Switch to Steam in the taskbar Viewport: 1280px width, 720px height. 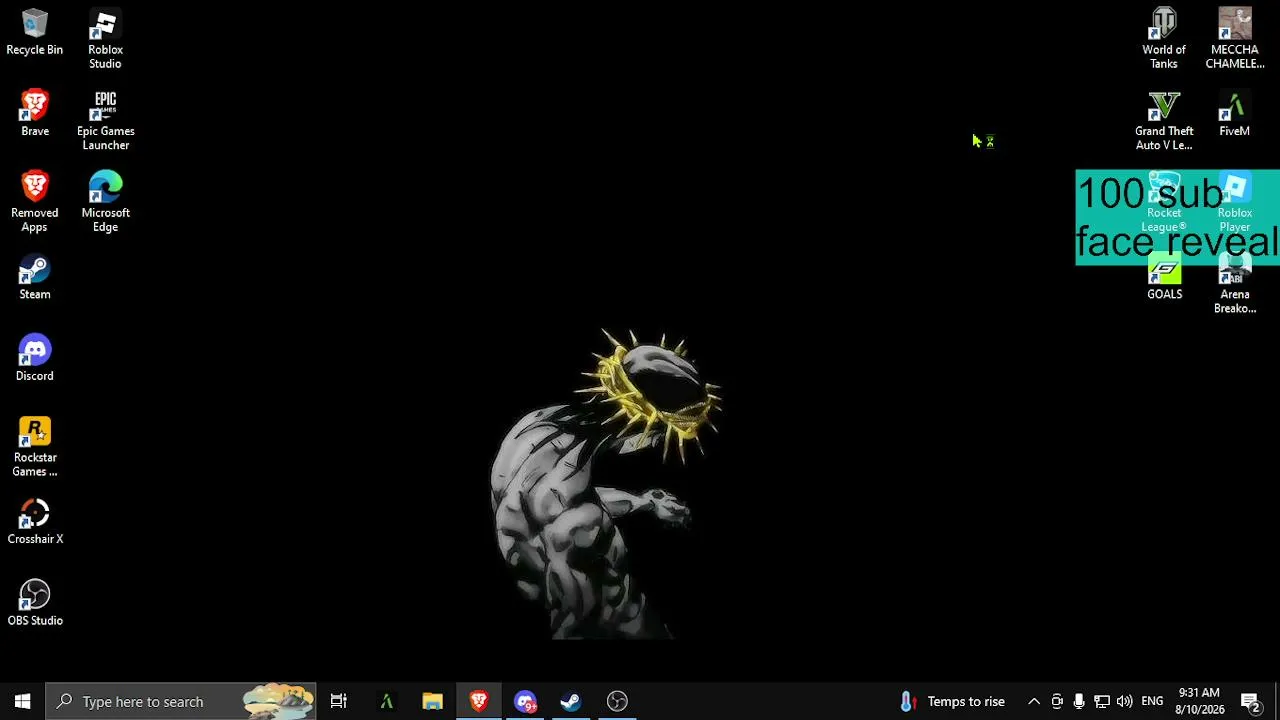click(x=571, y=701)
